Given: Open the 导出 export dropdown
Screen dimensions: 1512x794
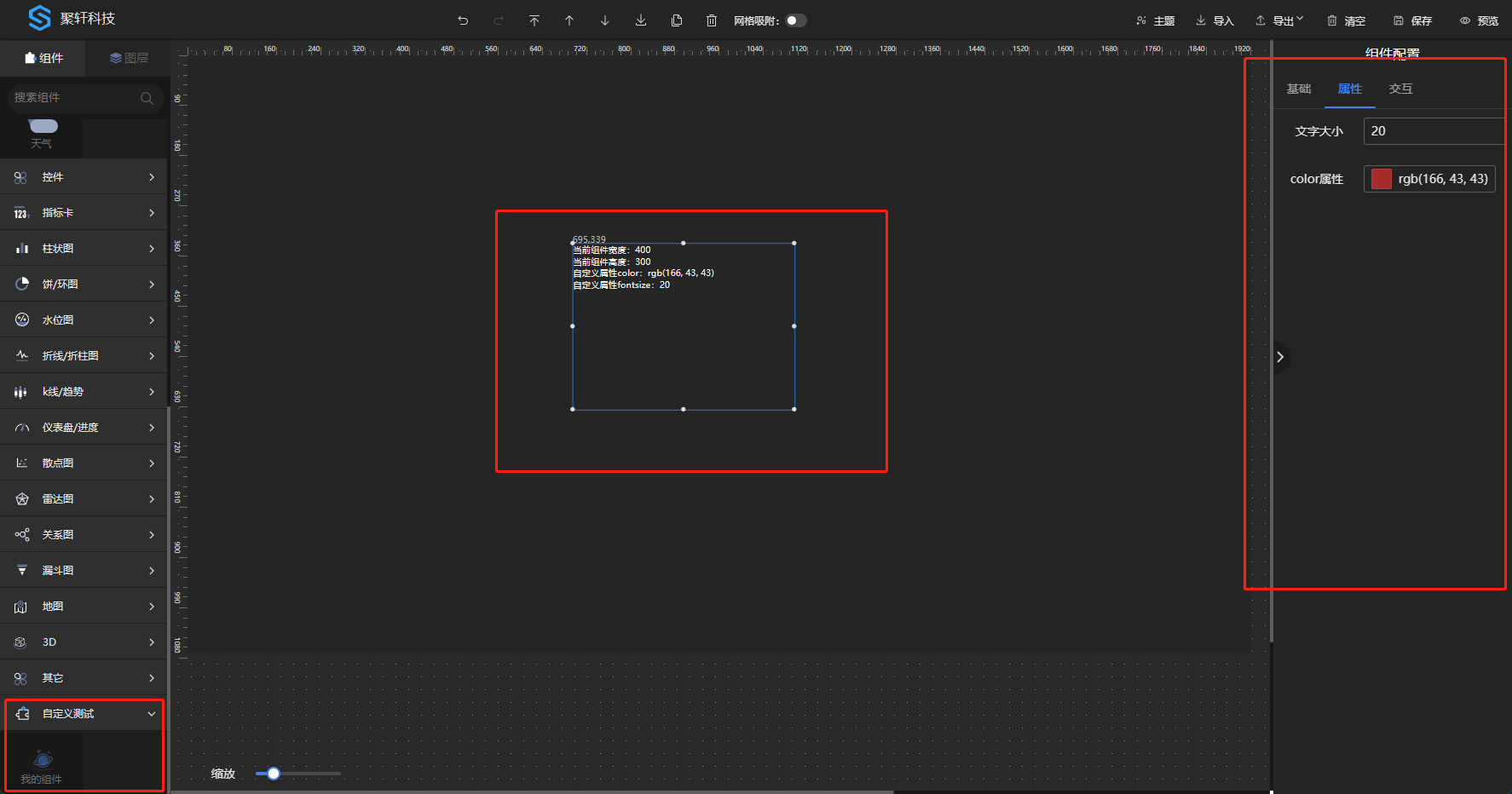Looking at the screenshot, I should 1279,20.
